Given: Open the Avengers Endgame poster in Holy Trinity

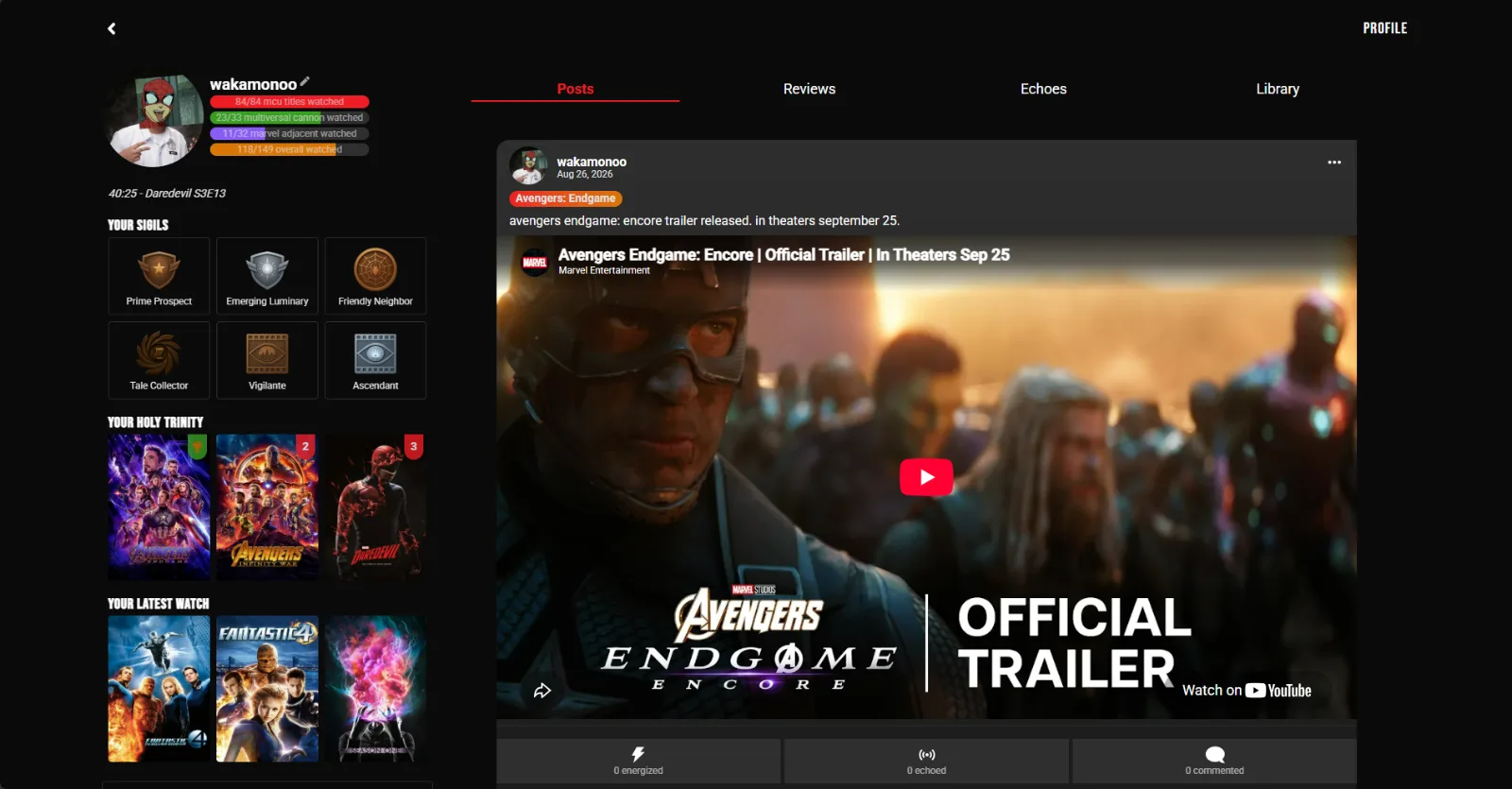Looking at the screenshot, I should pos(159,507).
